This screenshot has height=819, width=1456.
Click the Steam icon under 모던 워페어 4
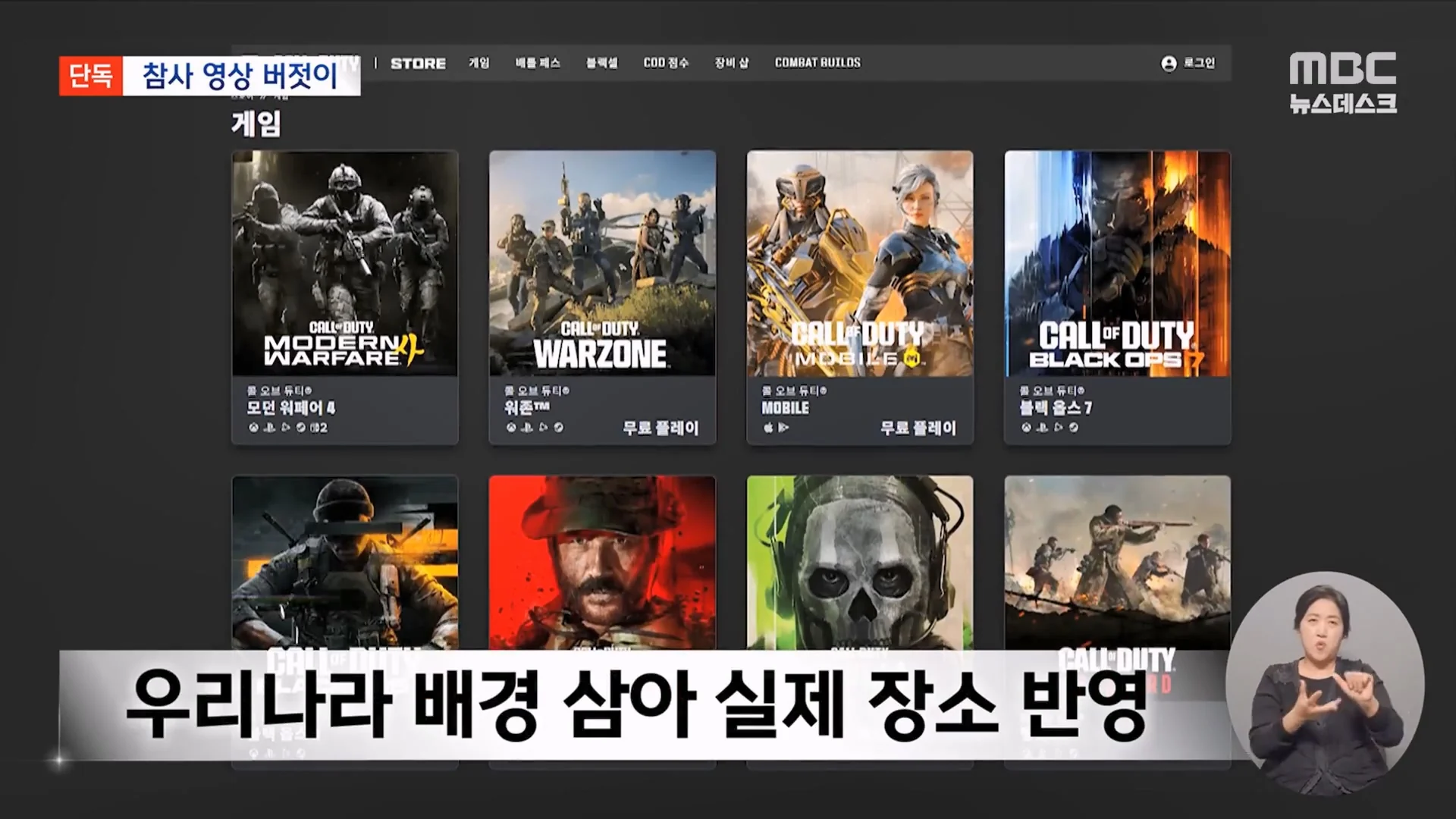(300, 428)
